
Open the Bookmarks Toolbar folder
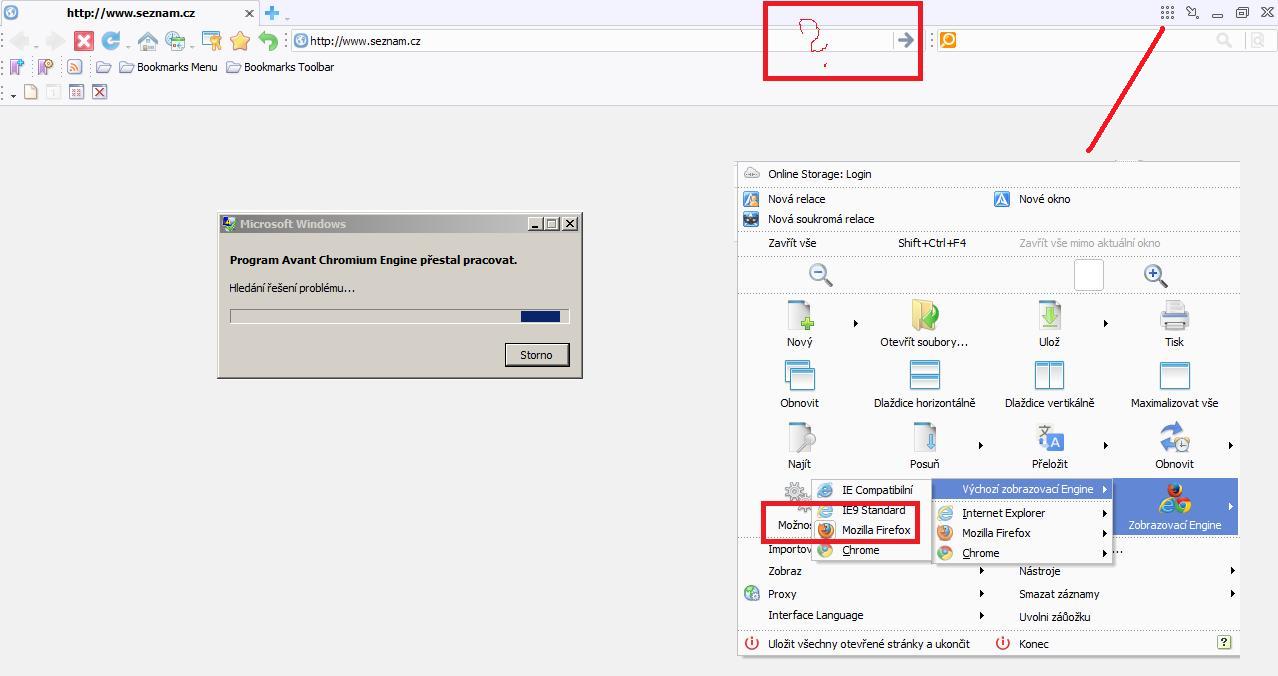click(280, 67)
